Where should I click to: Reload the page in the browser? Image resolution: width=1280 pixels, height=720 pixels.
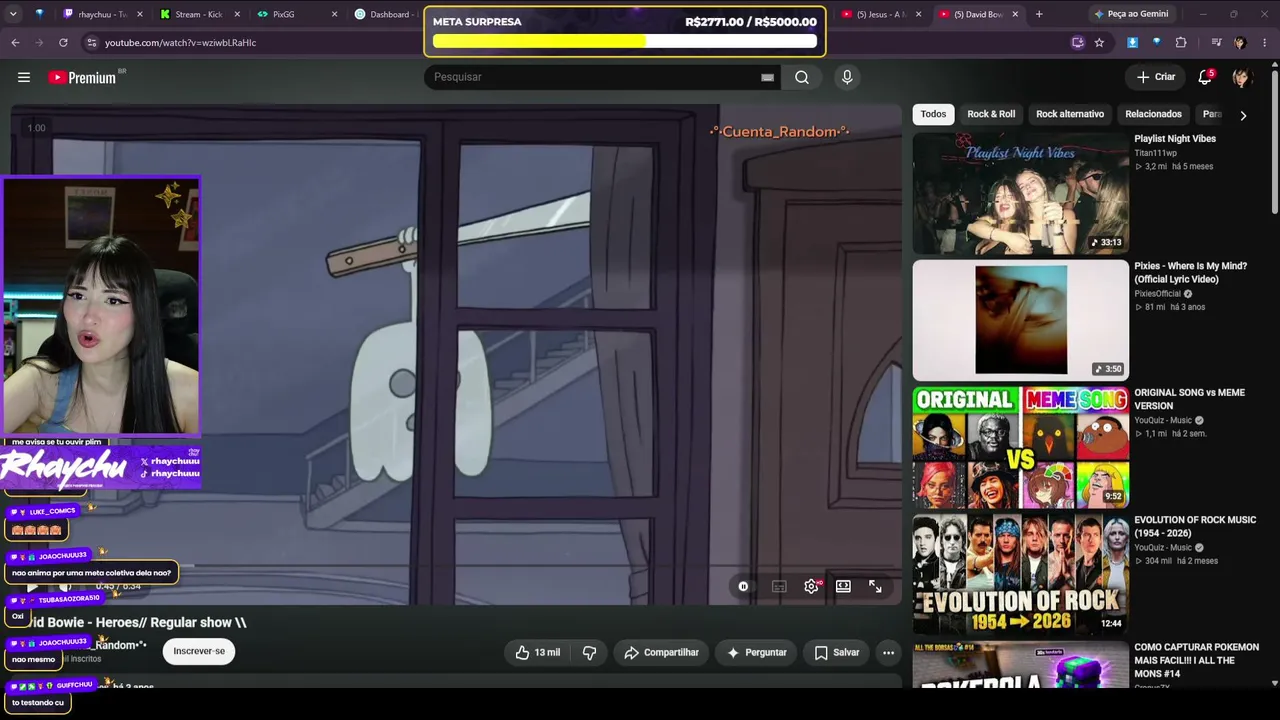[63, 43]
